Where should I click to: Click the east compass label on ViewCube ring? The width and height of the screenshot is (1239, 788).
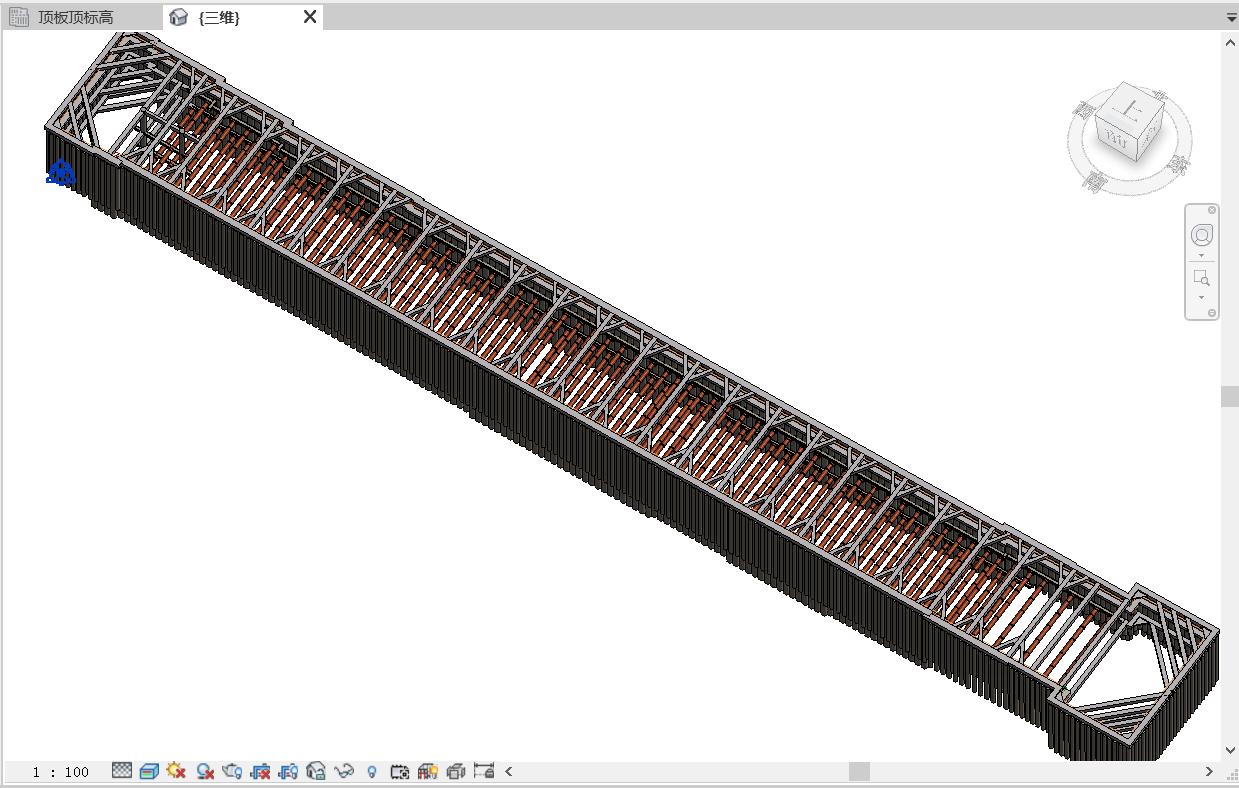[x=1179, y=164]
